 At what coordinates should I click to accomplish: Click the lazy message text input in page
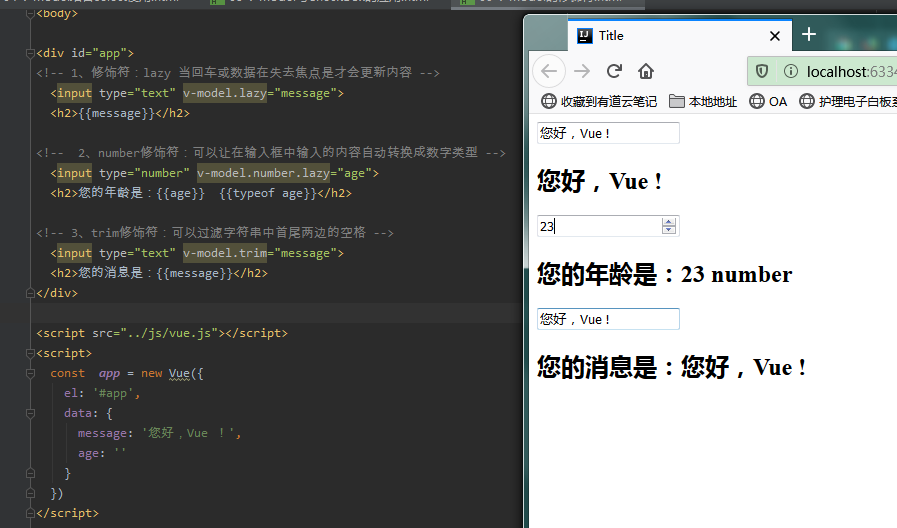(608, 133)
